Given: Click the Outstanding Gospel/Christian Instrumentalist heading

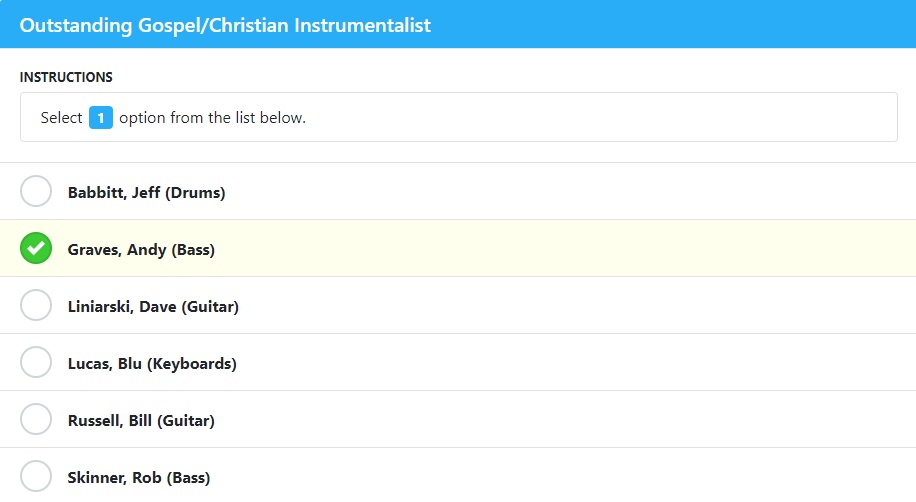Looking at the screenshot, I should coord(225,25).
